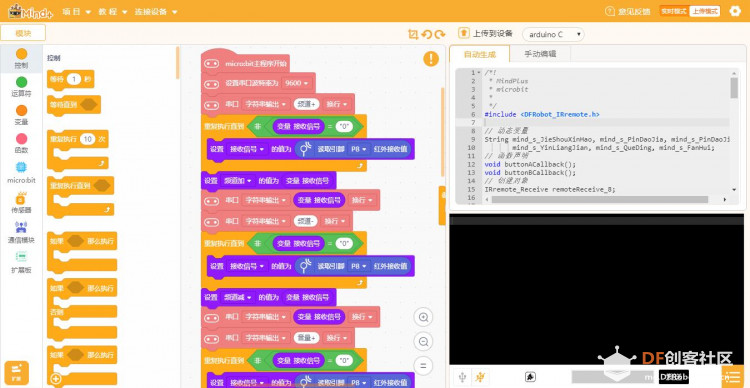Image resolution: width=750 pixels, height=388 pixels.
Task: Open 换行 dropdown in the 音量+ serial block
Action: 337,338
